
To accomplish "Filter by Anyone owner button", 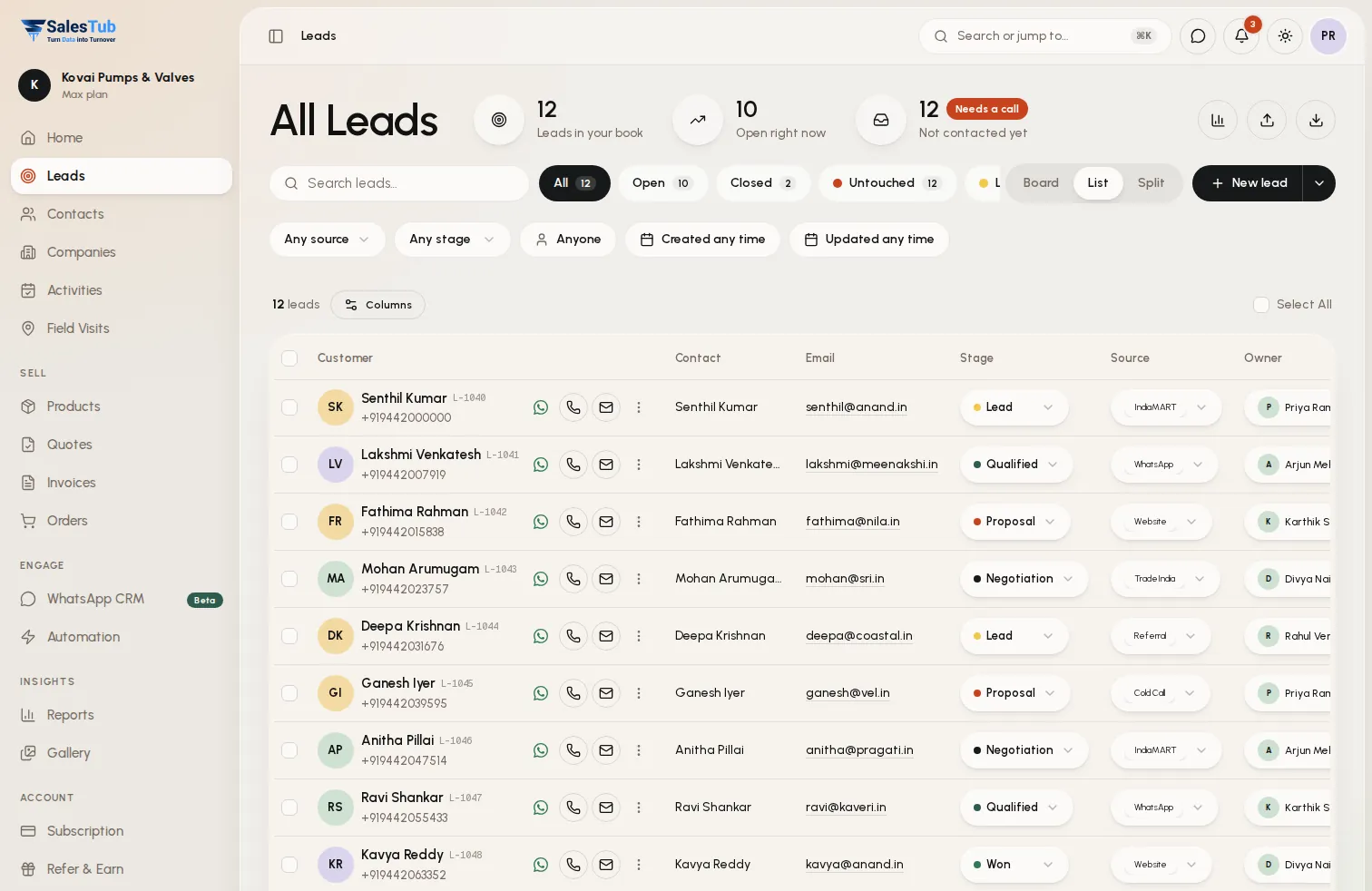I will pos(568,240).
